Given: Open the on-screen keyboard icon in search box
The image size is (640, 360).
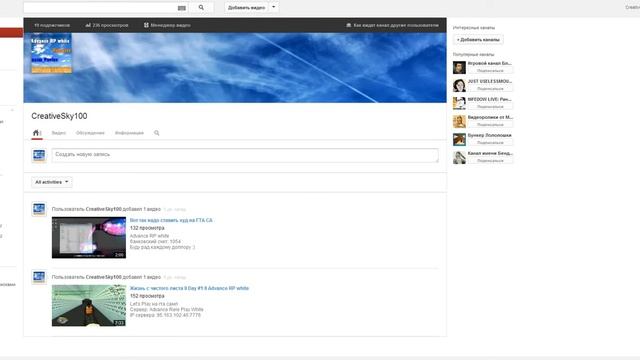Looking at the screenshot, I should [x=182, y=8].
